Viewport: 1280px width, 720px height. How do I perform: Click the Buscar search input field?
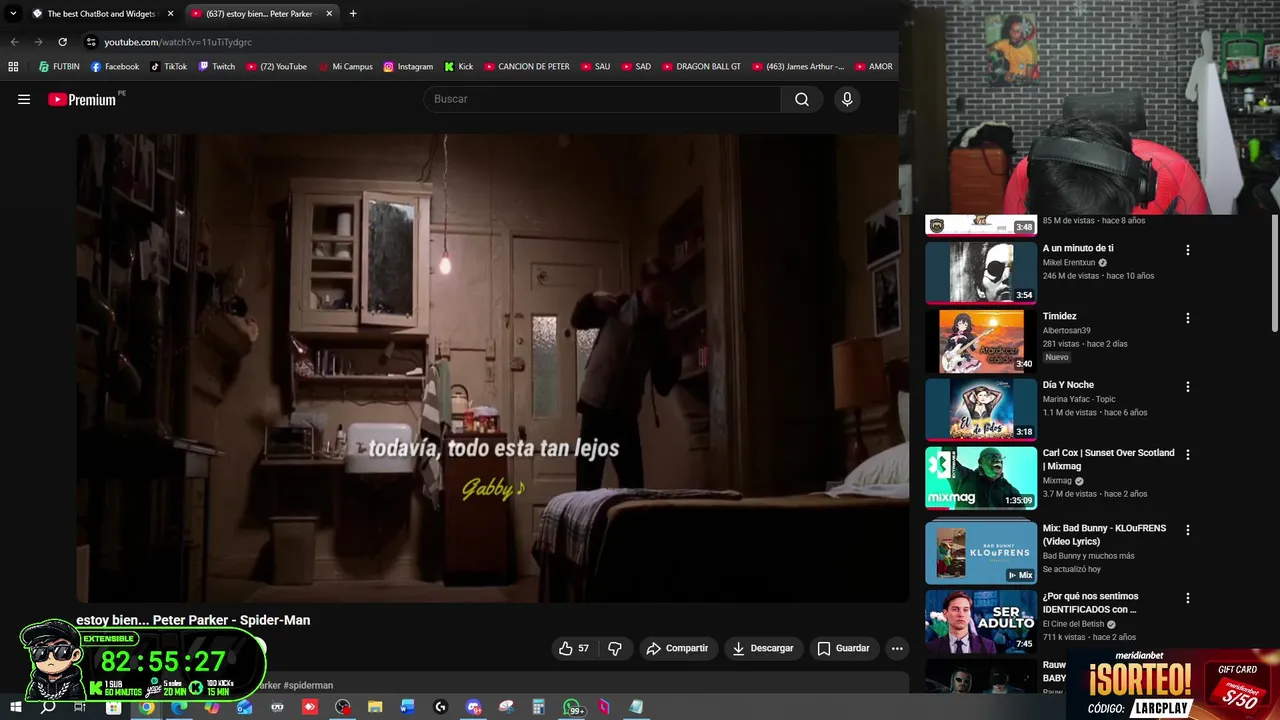pyautogui.click(x=602, y=99)
